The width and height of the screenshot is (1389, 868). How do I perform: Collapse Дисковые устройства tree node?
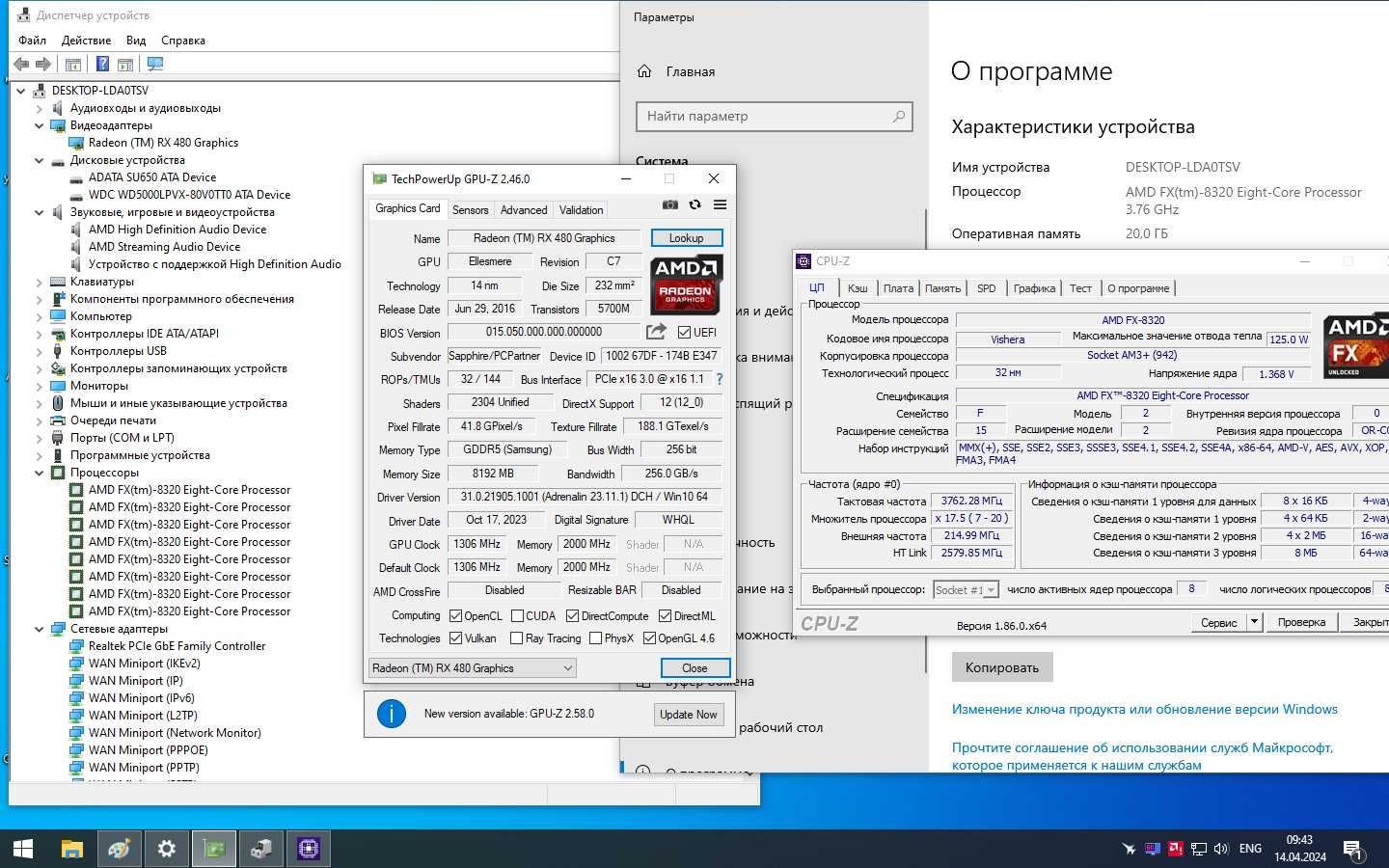[40, 160]
